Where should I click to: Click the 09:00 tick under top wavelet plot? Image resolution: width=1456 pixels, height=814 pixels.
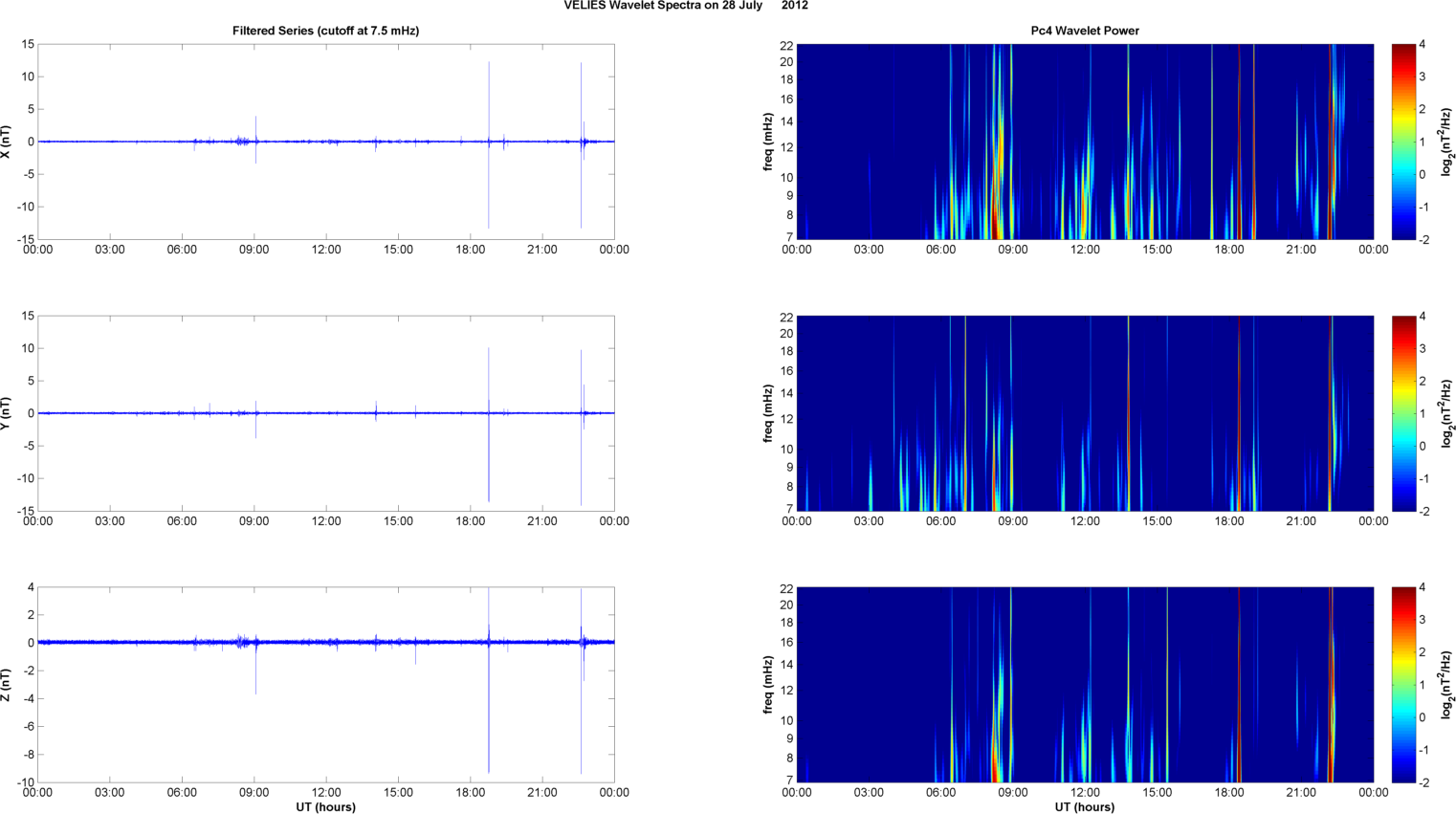[x=1012, y=250]
